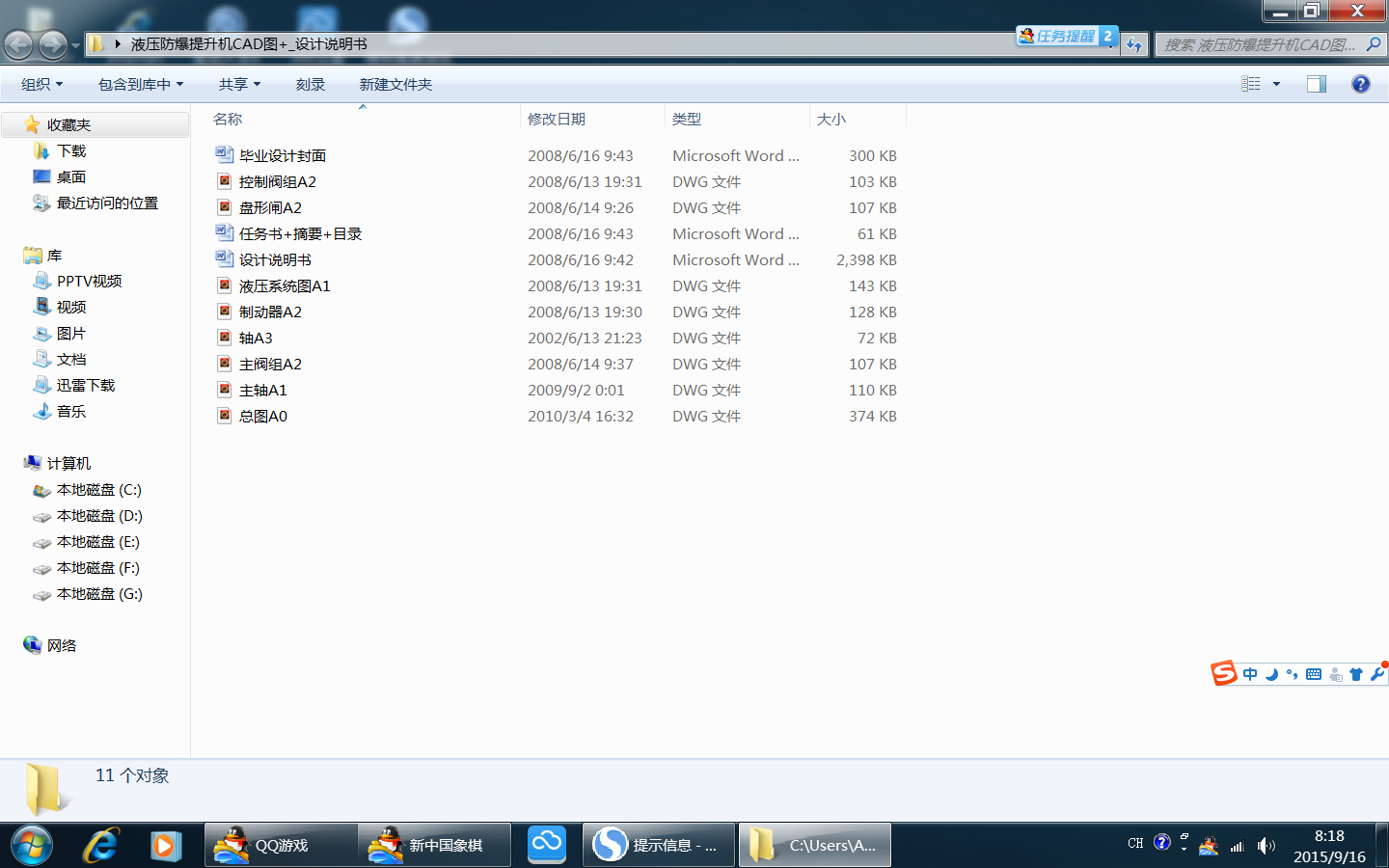1389x868 pixels.
Task: Open 桌面 in navigation pane
Action: coord(71,176)
